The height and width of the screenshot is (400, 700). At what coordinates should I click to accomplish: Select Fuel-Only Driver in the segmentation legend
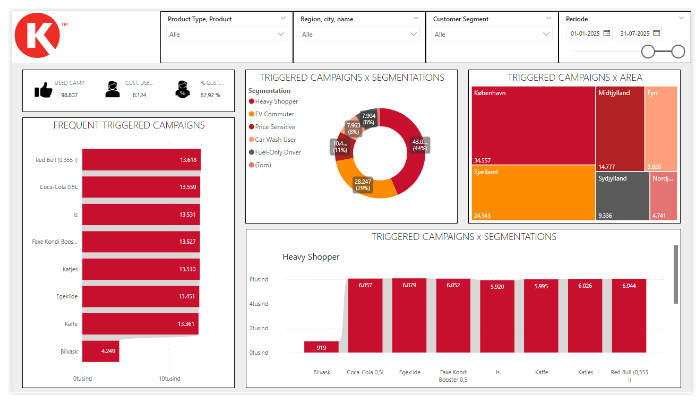coord(275,152)
